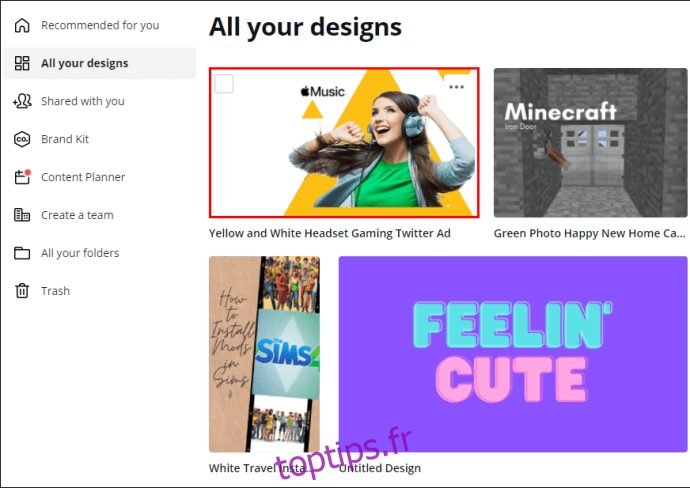
Task: Click the home icon beside Recommended for you
Action: pos(22,26)
